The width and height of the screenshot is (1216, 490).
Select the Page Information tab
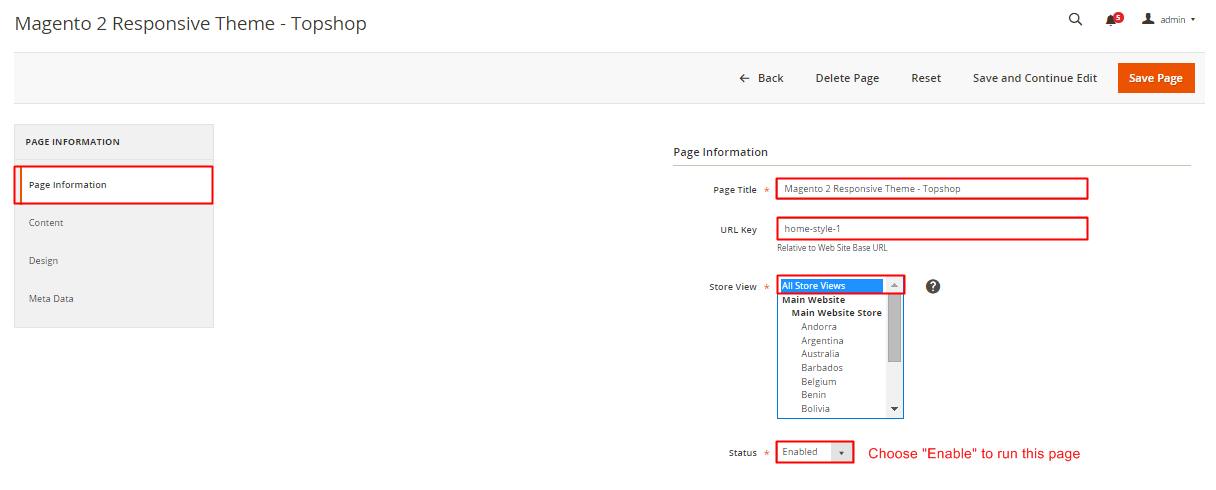pos(114,185)
